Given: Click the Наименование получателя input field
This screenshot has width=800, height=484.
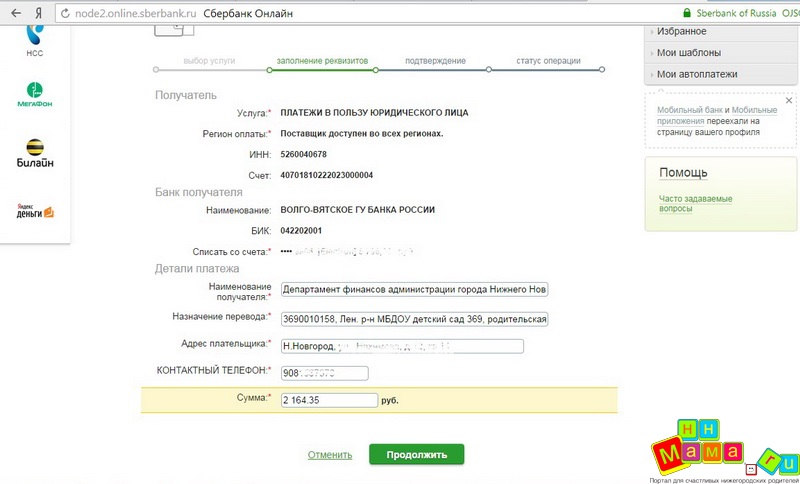Looking at the screenshot, I should point(414,290).
